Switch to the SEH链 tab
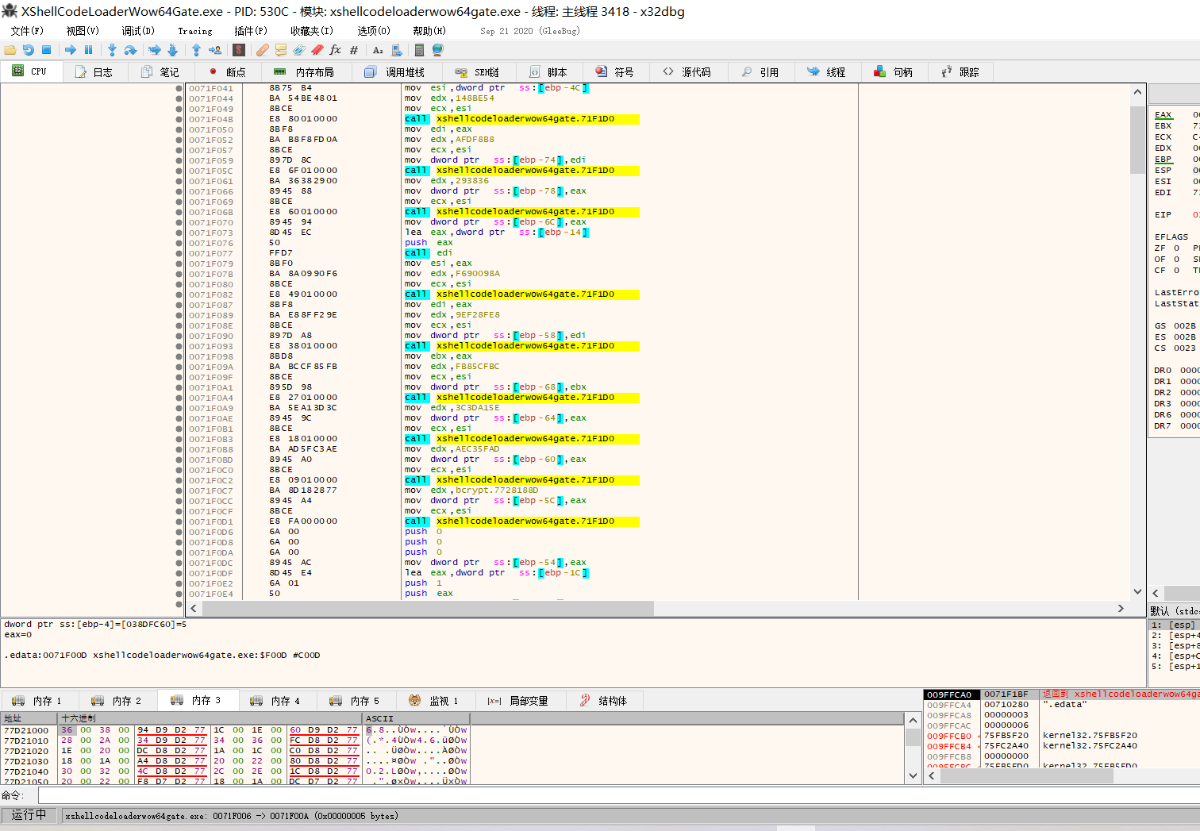Screen dimensions: 1200x831 pos(478,72)
